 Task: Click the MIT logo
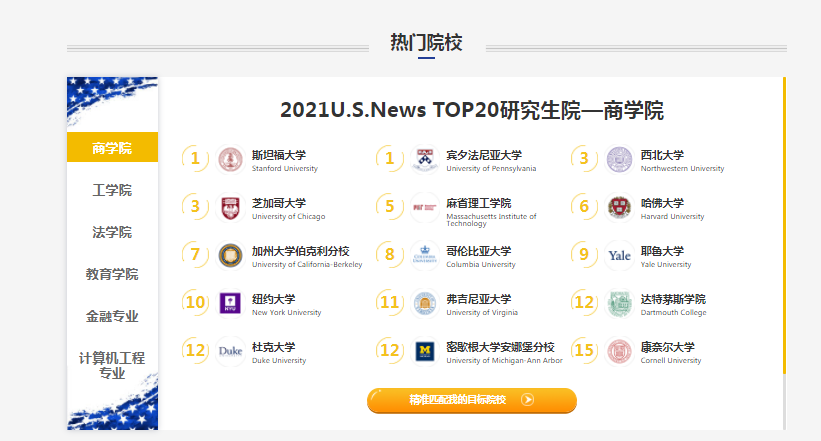425,207
